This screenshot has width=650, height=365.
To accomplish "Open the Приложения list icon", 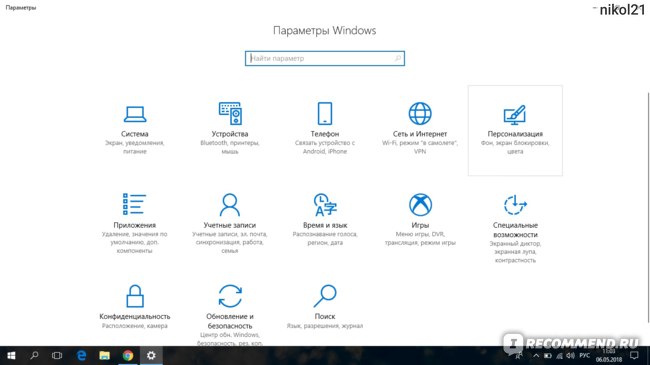I will [134, 204].
